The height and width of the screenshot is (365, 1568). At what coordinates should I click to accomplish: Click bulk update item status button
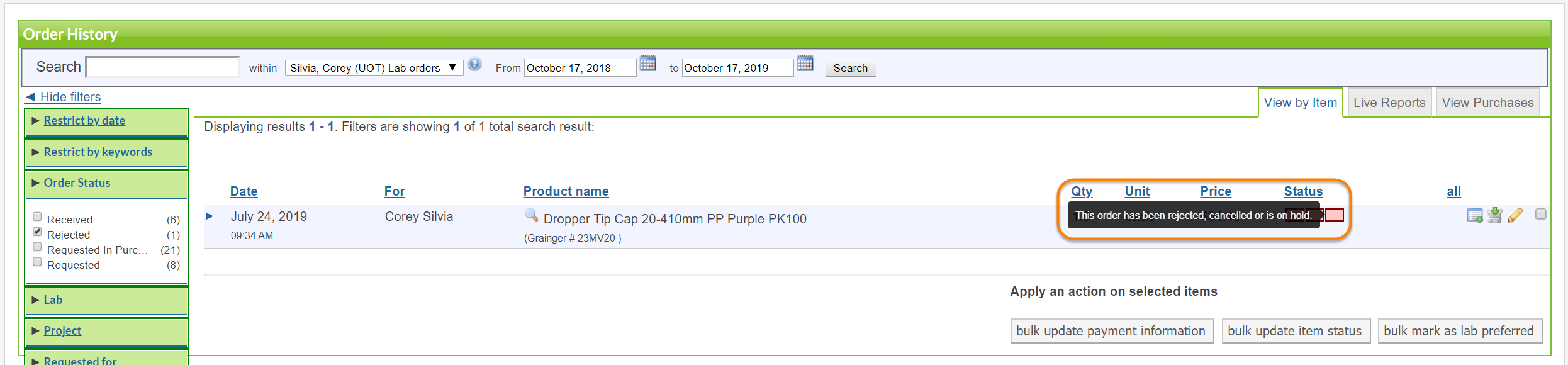pyautogui.click(x=1294, y=331)
